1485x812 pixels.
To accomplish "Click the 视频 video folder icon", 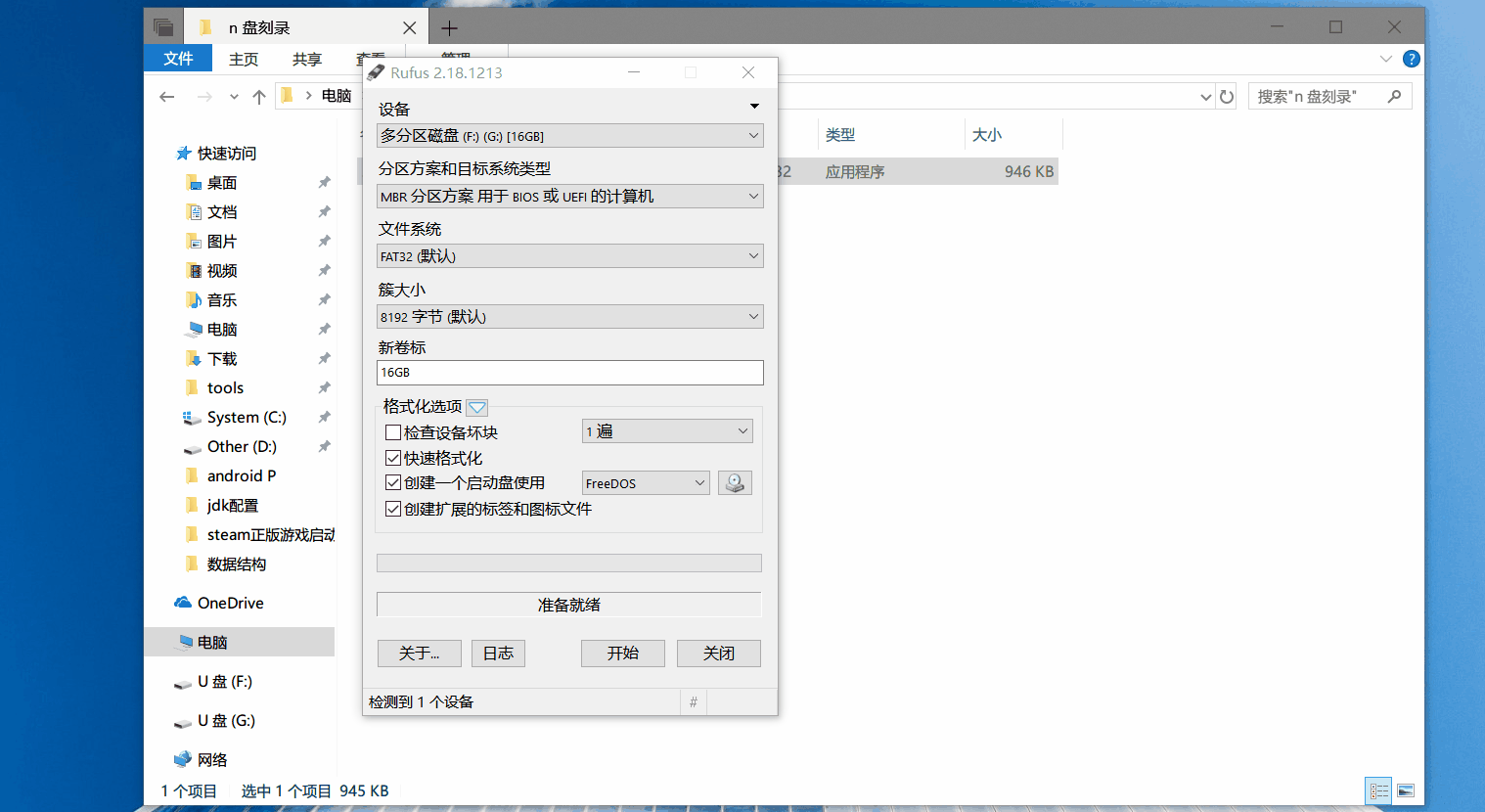I will point(194,270).
